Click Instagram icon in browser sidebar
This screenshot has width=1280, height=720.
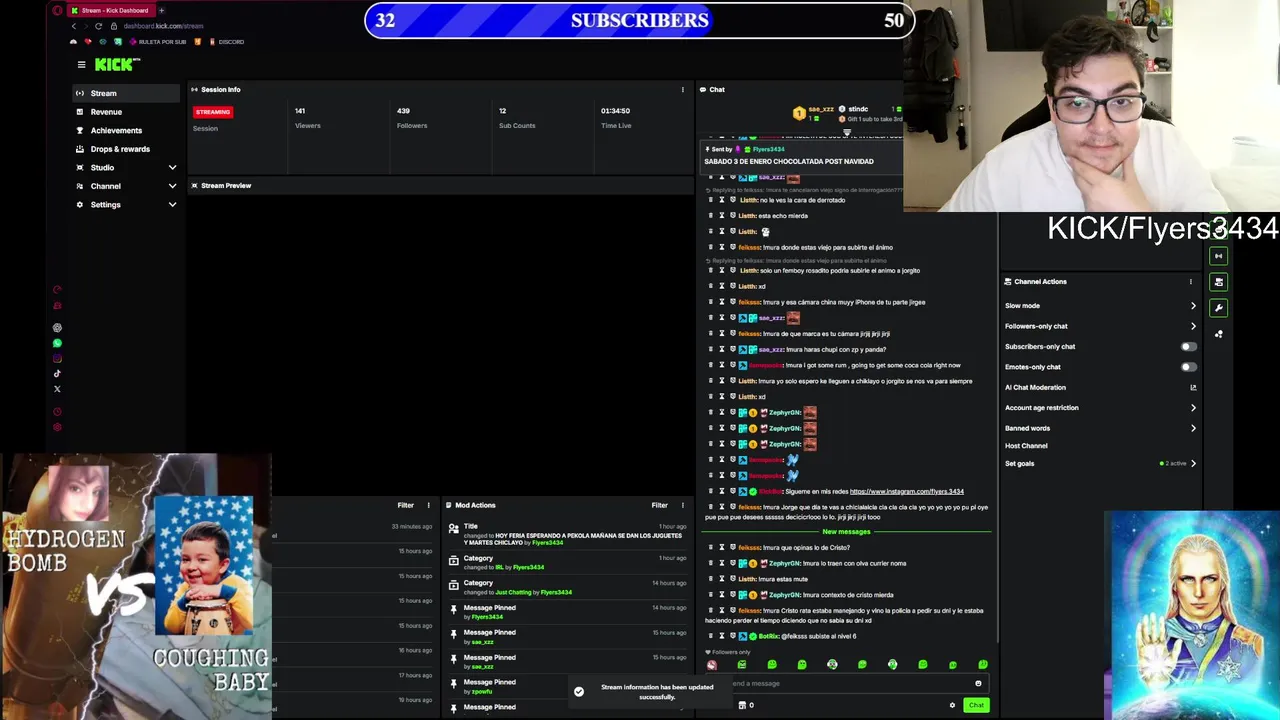click(57, 358)
